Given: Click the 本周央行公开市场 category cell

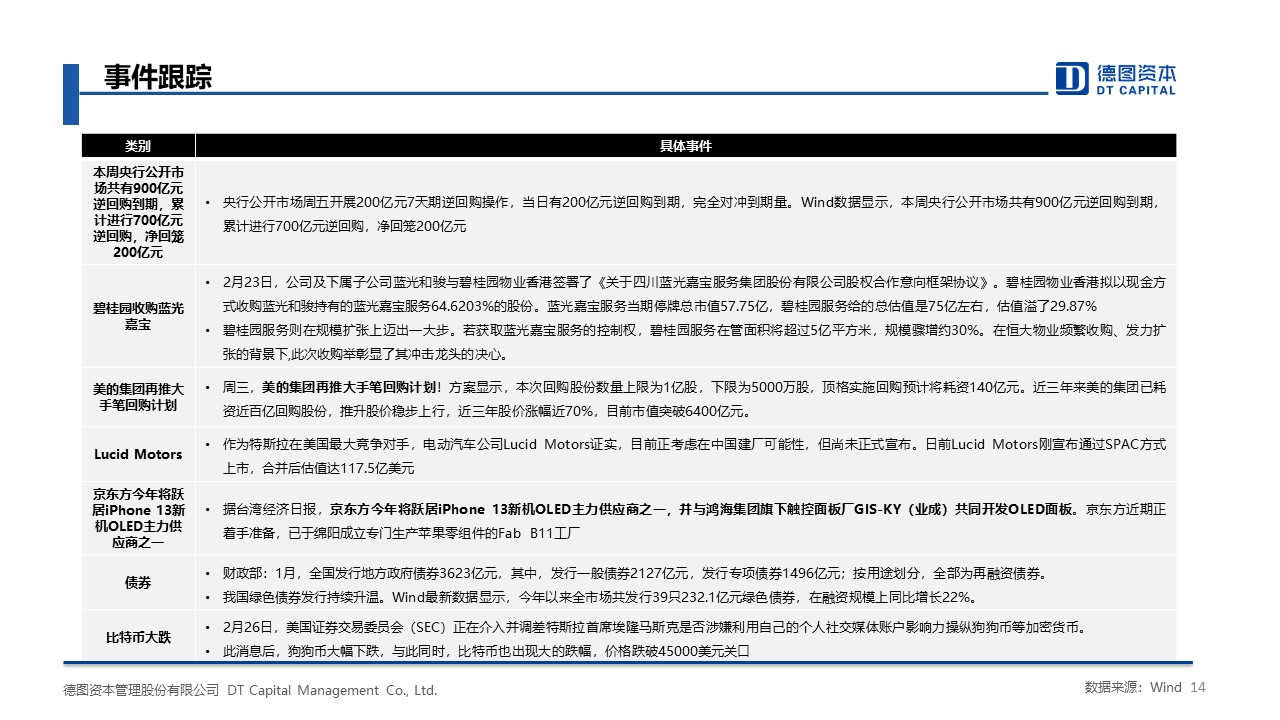Looking at the screenshot, I should click(x=138, y=211).
